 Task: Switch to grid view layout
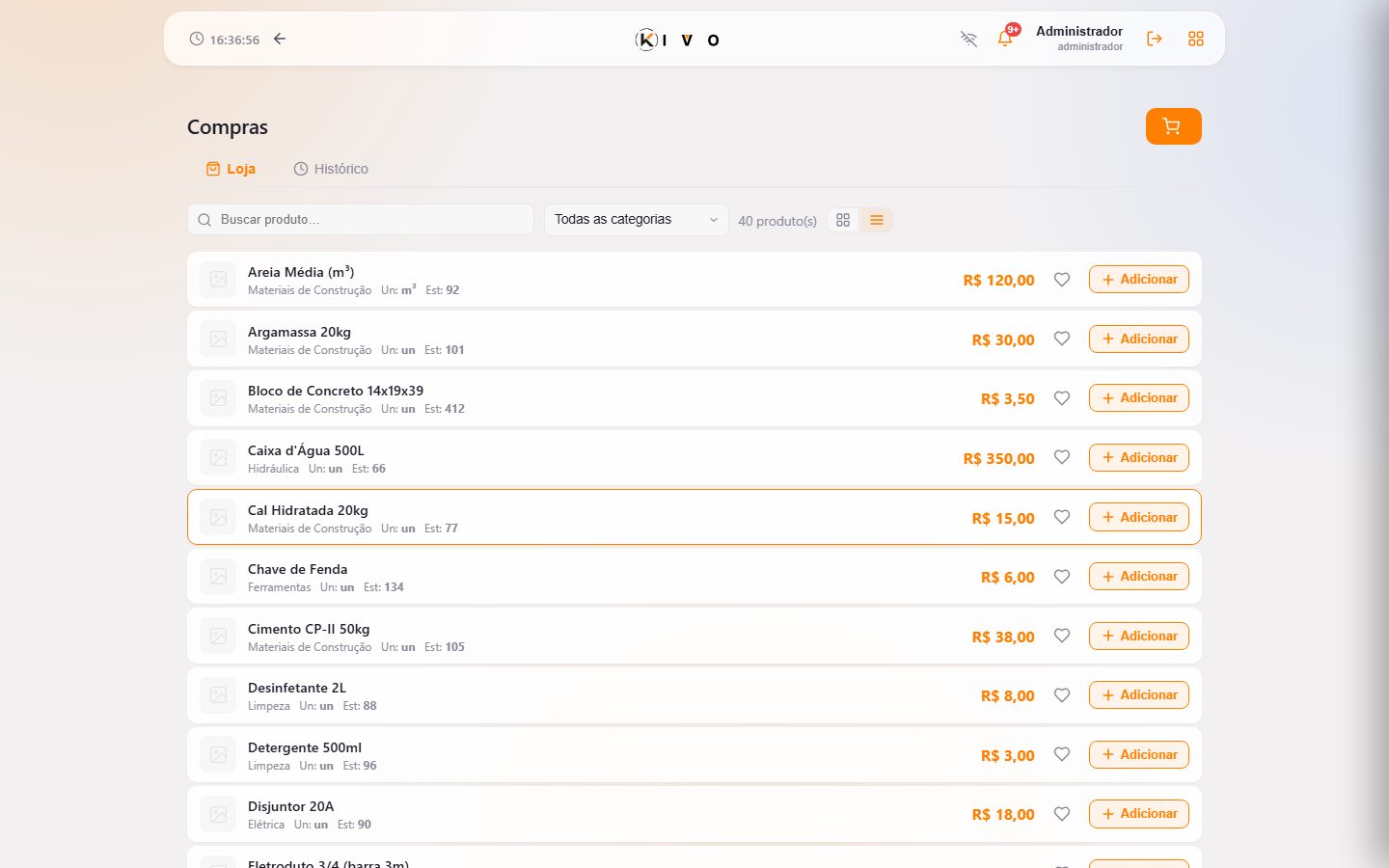pyautogui.click(x=843, y=220)
